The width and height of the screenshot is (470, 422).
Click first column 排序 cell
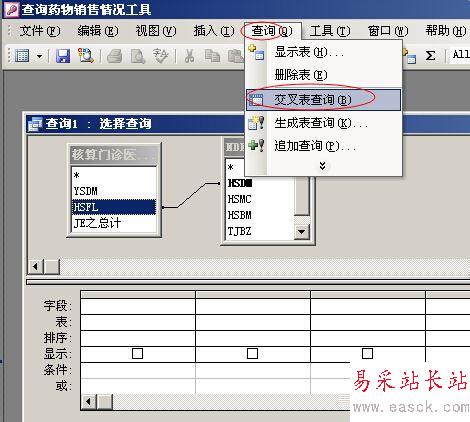(138, 338)
